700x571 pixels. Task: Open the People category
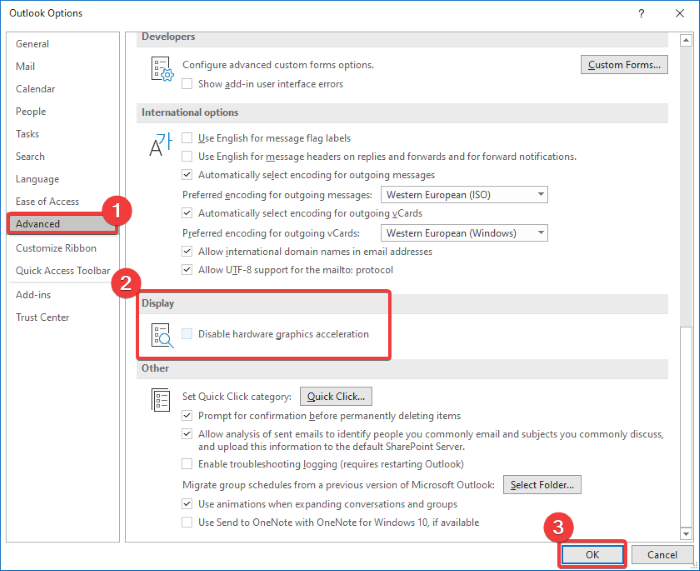coord(63,111)
